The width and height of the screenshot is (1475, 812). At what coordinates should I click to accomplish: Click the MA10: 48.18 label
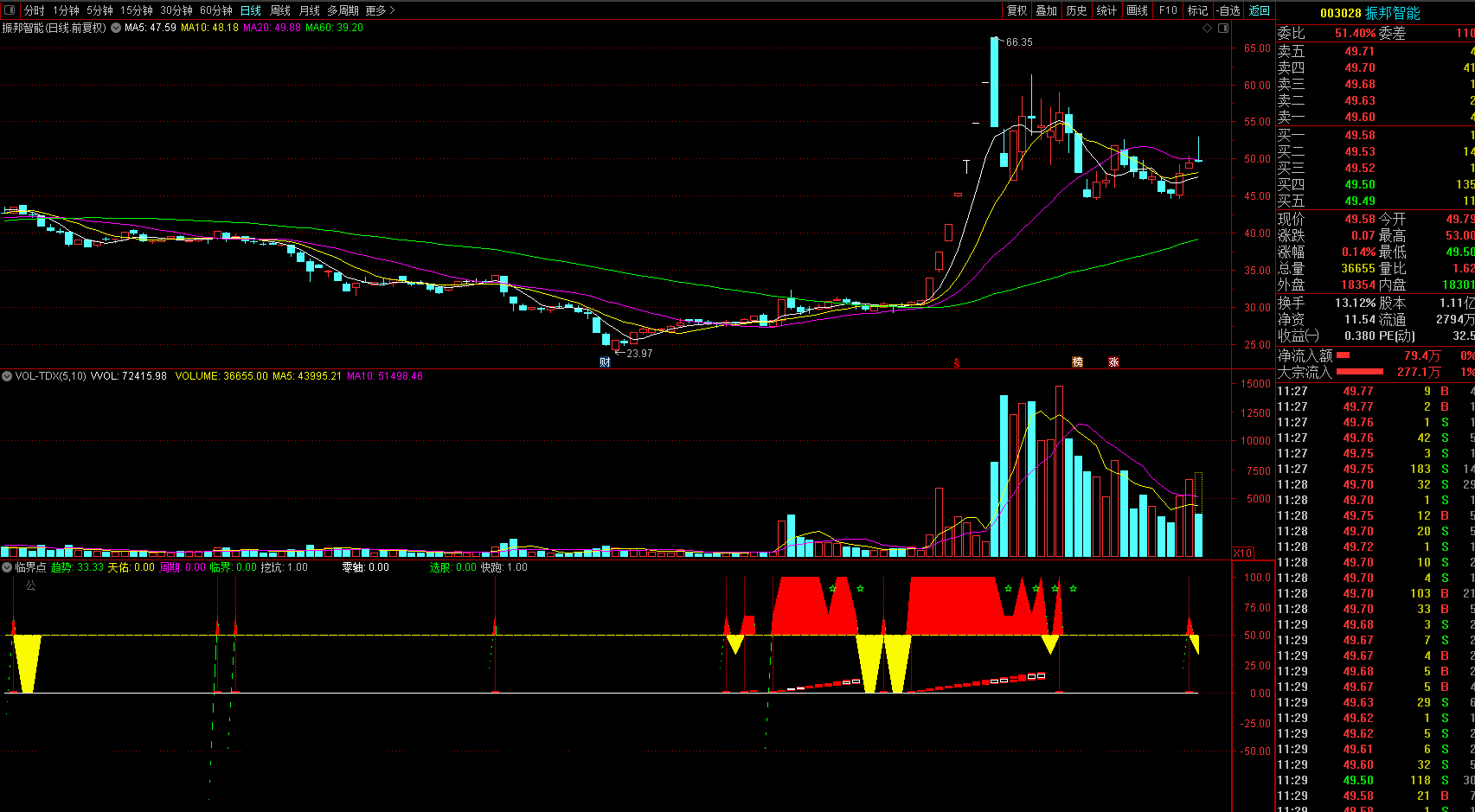(x=209, y=28)
